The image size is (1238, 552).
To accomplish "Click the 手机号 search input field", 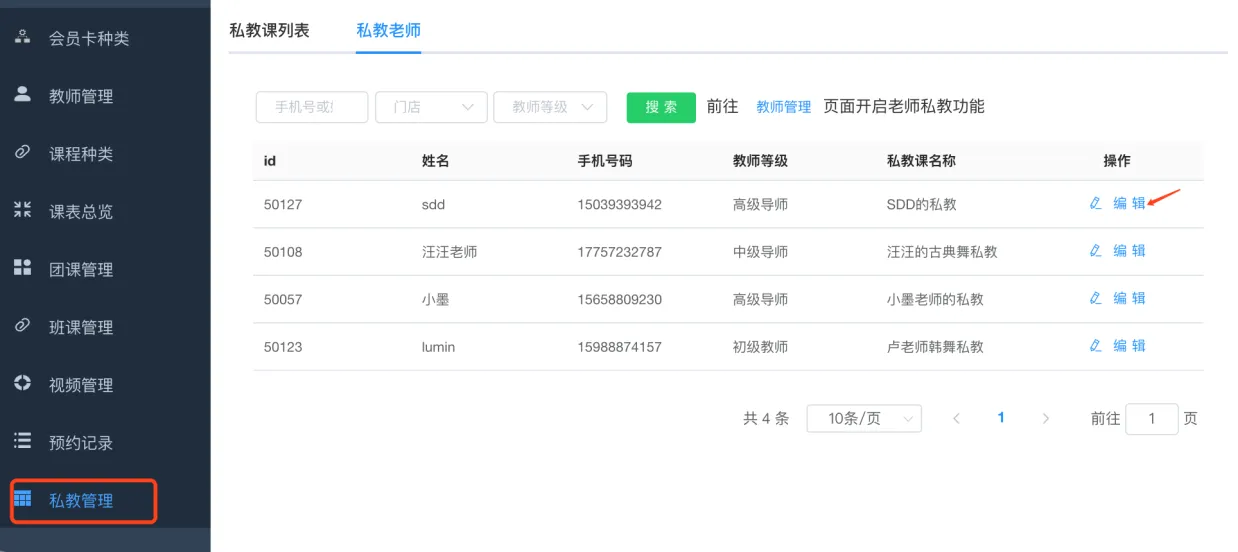I will [x=311, y=107].
